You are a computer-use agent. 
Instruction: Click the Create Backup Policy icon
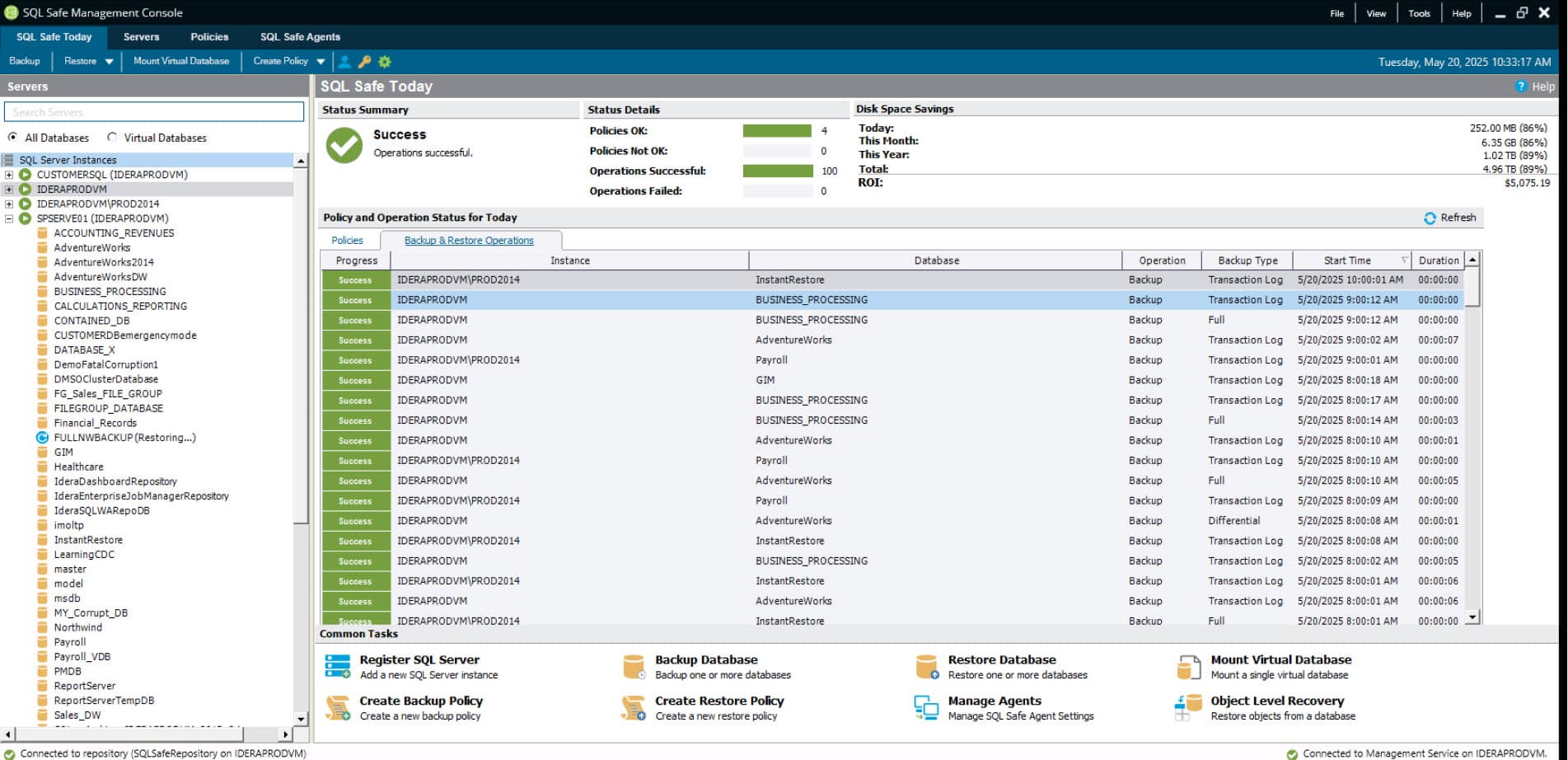338,707
